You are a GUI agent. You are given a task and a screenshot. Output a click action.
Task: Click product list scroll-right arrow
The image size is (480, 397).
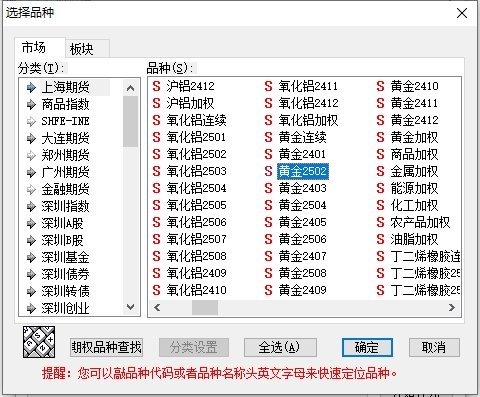click(452, 307)
